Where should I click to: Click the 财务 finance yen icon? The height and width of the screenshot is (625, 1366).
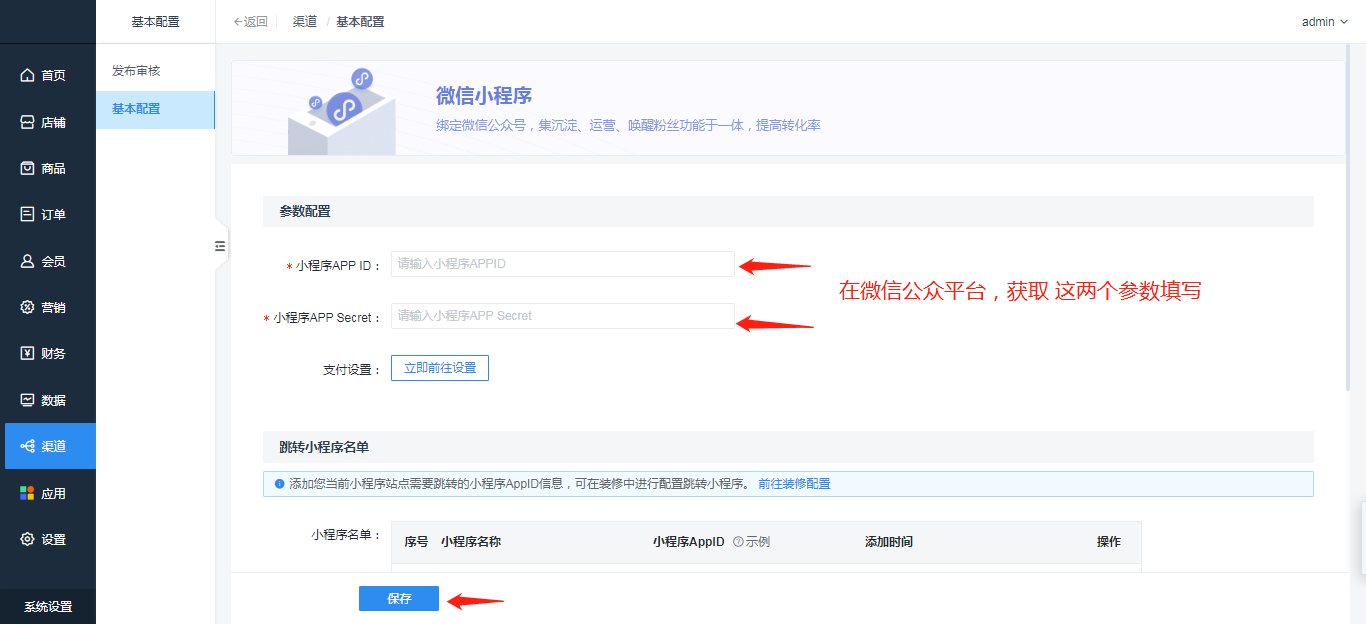(x=28, y=353)
